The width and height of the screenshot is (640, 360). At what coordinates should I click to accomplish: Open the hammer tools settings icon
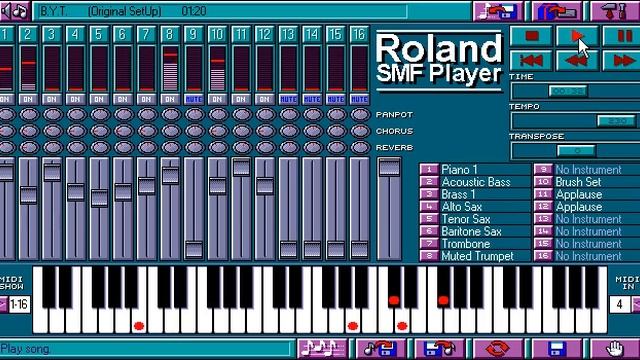pyautogui.click(x=616, y=11)
